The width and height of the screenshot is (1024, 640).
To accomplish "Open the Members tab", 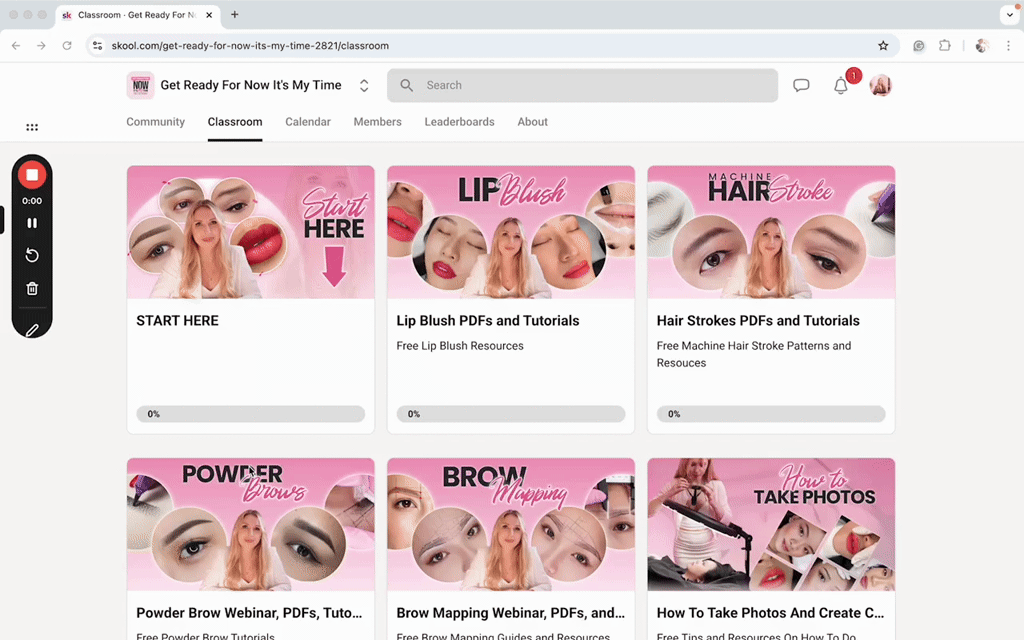I will (x=377, y=122).
